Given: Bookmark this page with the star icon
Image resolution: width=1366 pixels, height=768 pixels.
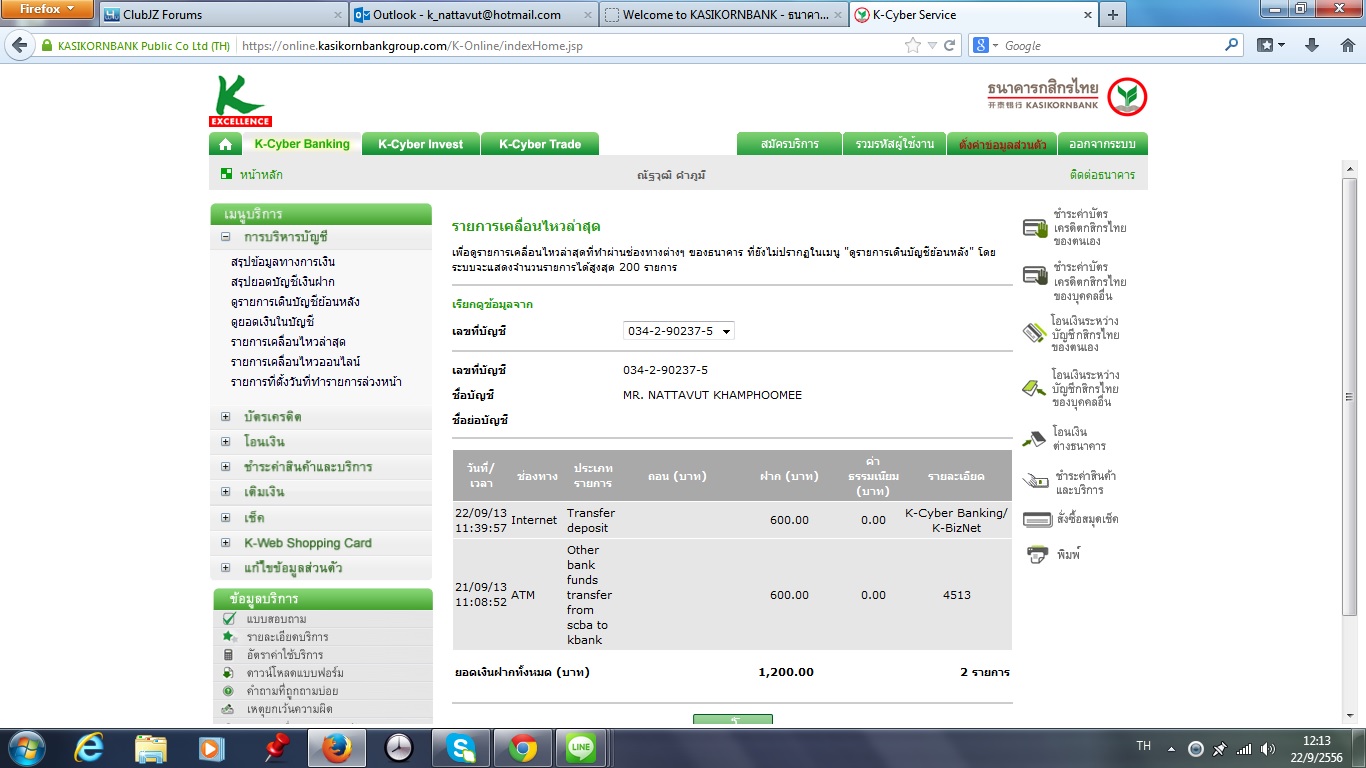Looking at the screenshot, I should coord(912,46).
